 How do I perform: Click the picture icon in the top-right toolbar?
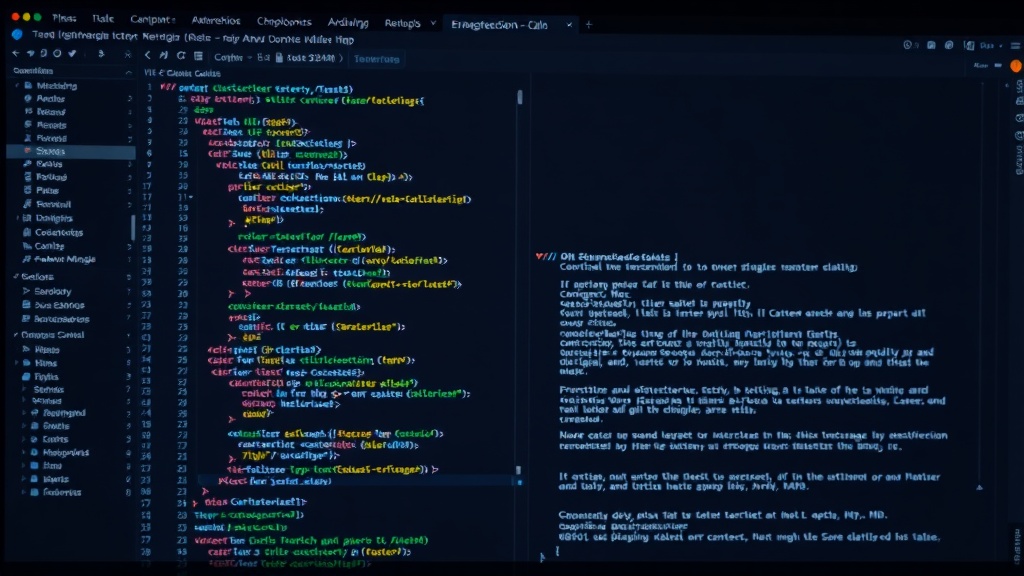click(x=931, y=45)
